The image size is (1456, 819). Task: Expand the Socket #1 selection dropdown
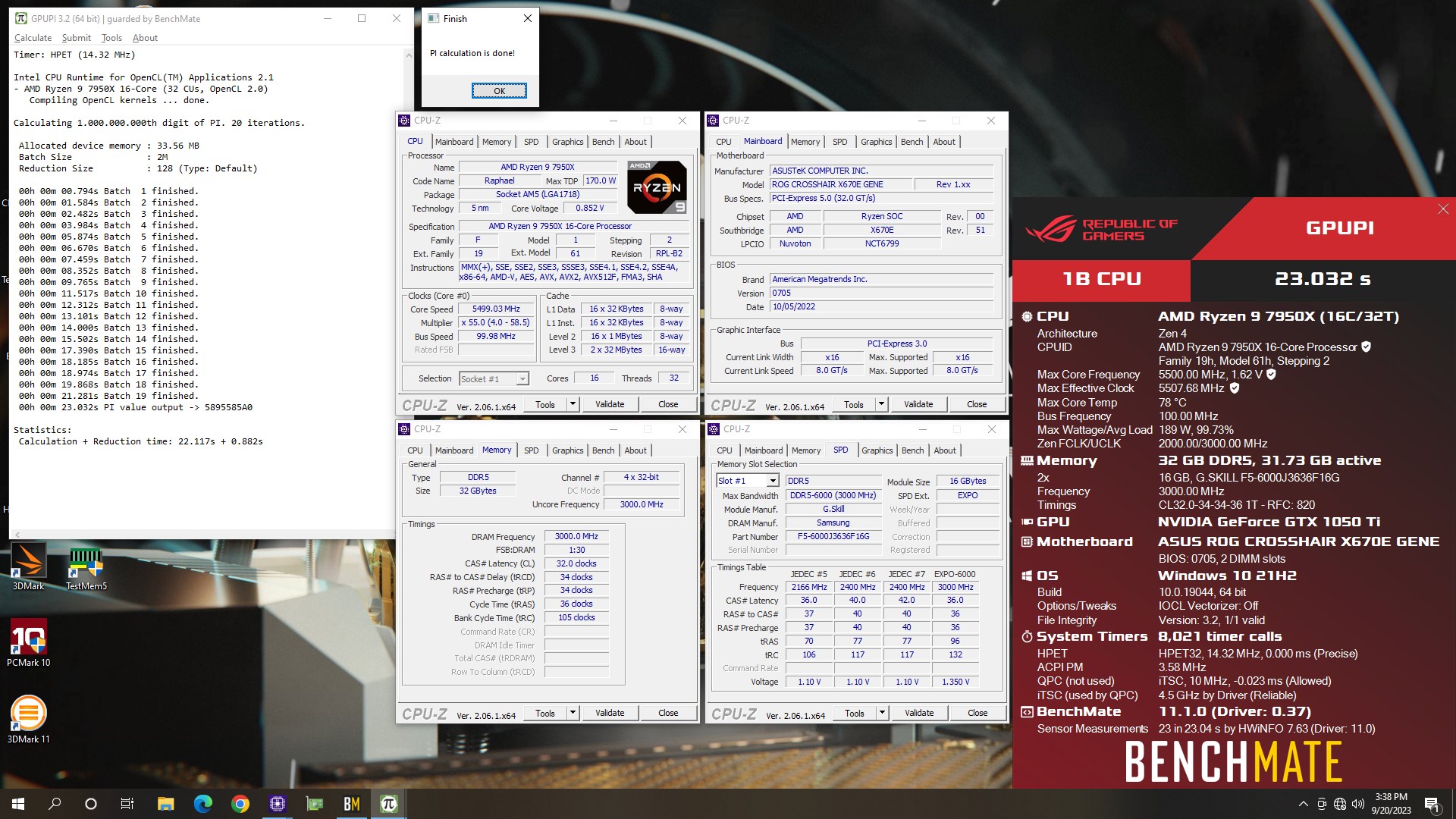tap(522, 379)
